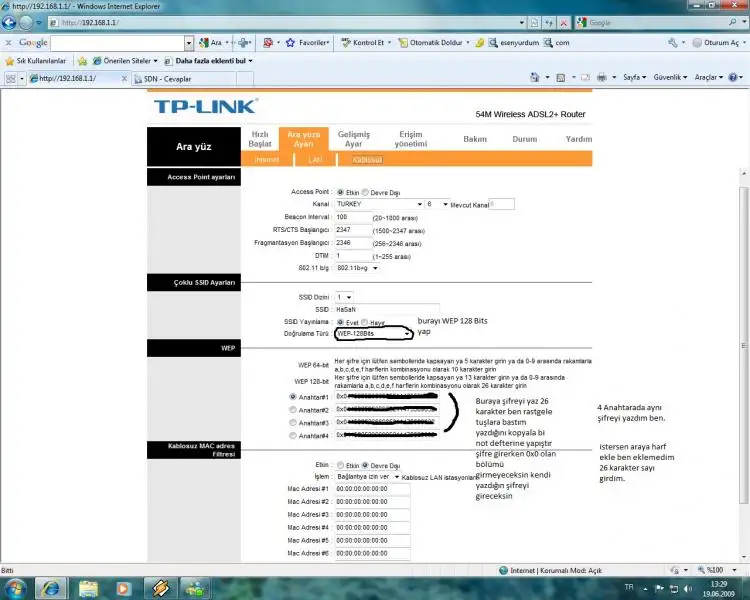This screenshot has height=600, width=750.
Task: Open the channel number dropdown
Action: (437, 204)
